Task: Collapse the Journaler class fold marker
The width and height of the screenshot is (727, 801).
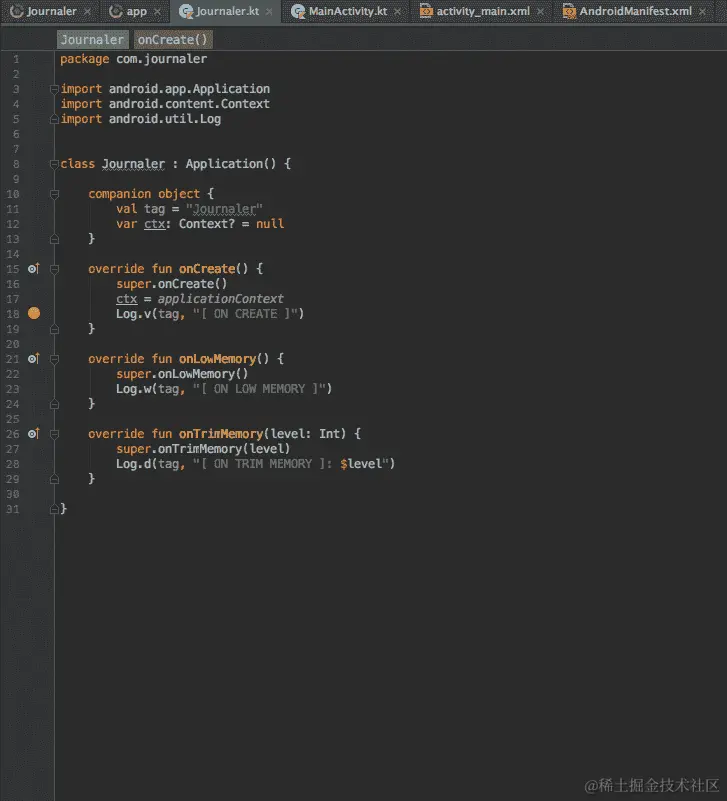Action: 54,164
